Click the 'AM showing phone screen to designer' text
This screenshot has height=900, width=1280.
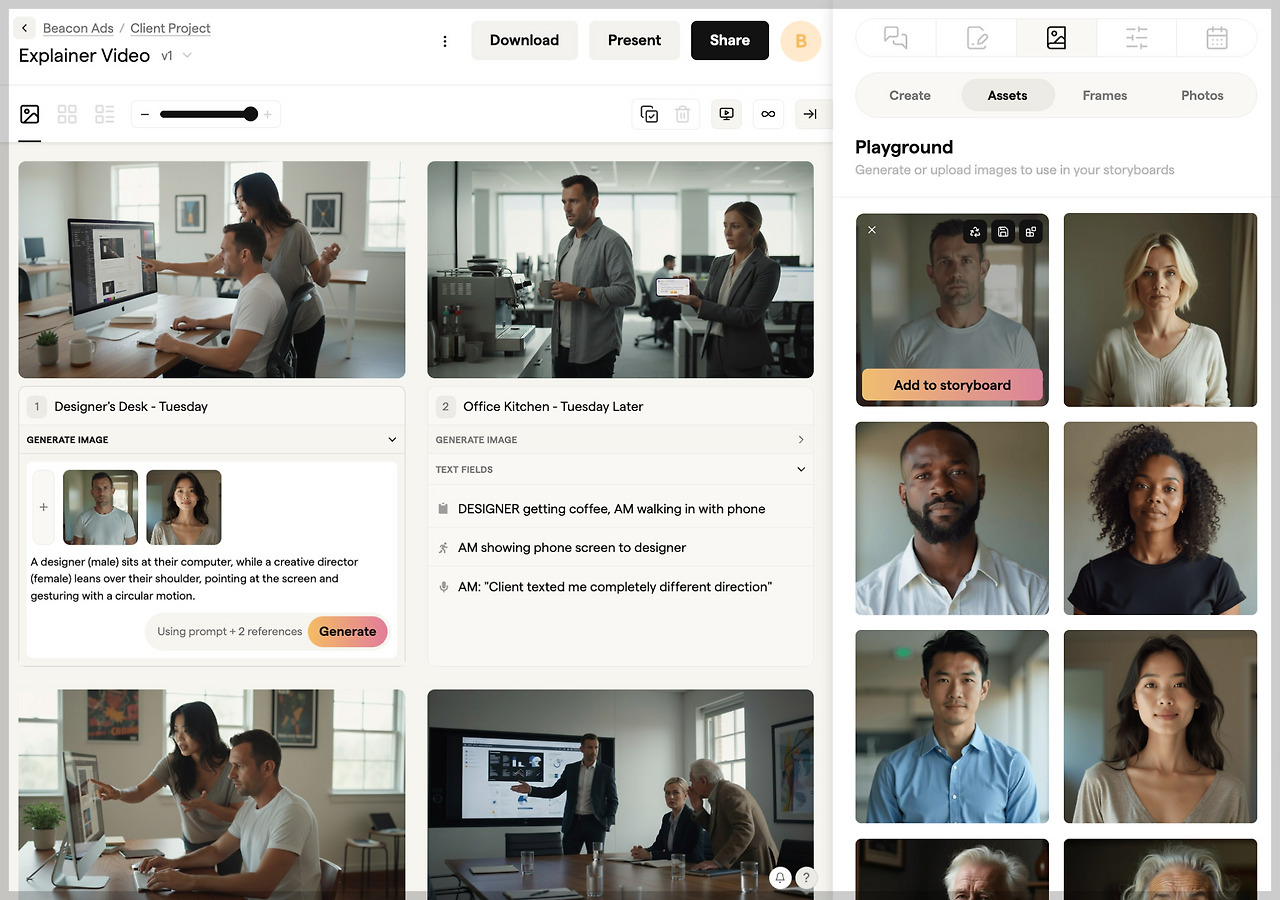pyautogui.click(x=572, y=548)
